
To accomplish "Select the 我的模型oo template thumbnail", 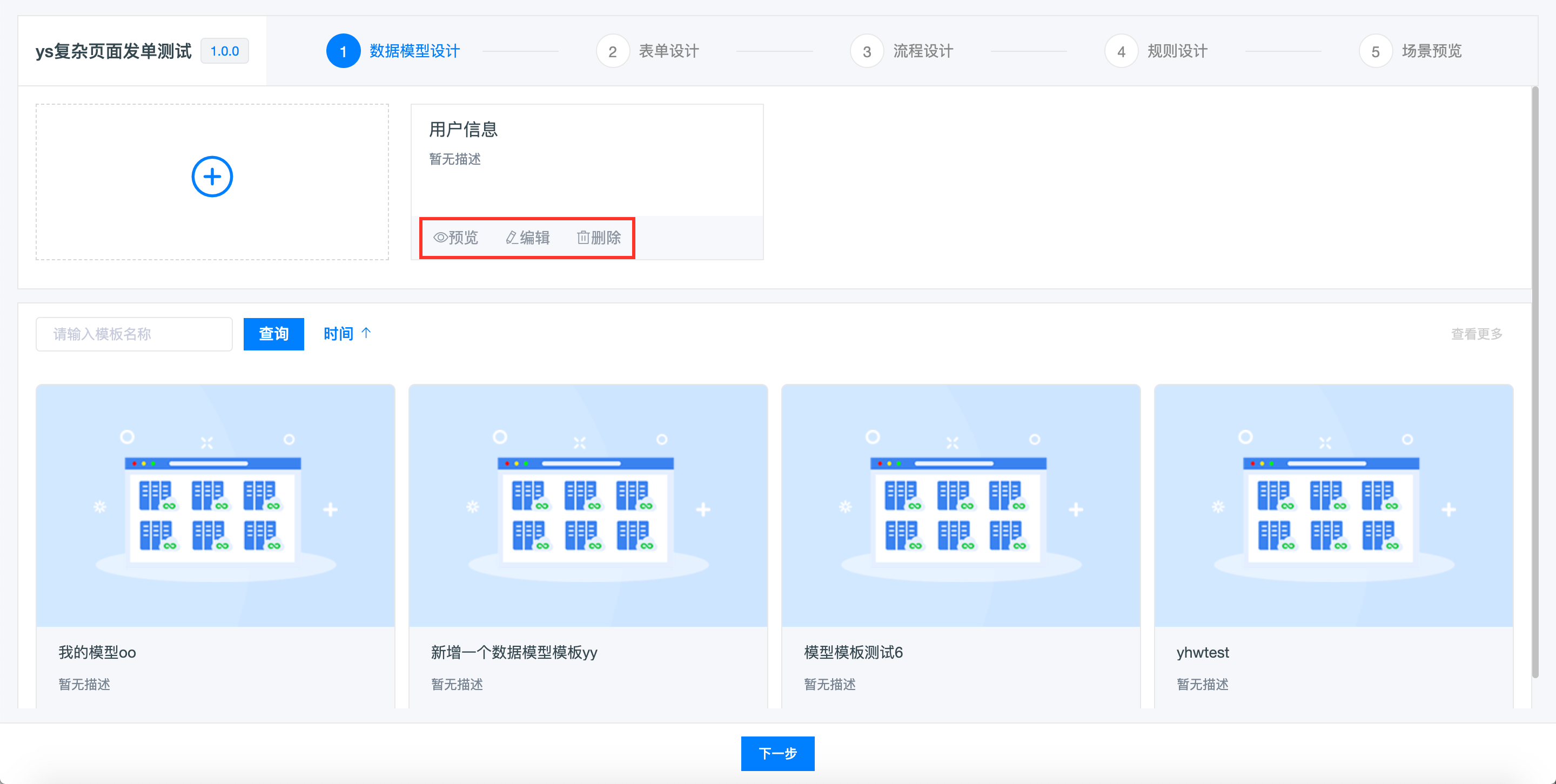I will point(216,505).
